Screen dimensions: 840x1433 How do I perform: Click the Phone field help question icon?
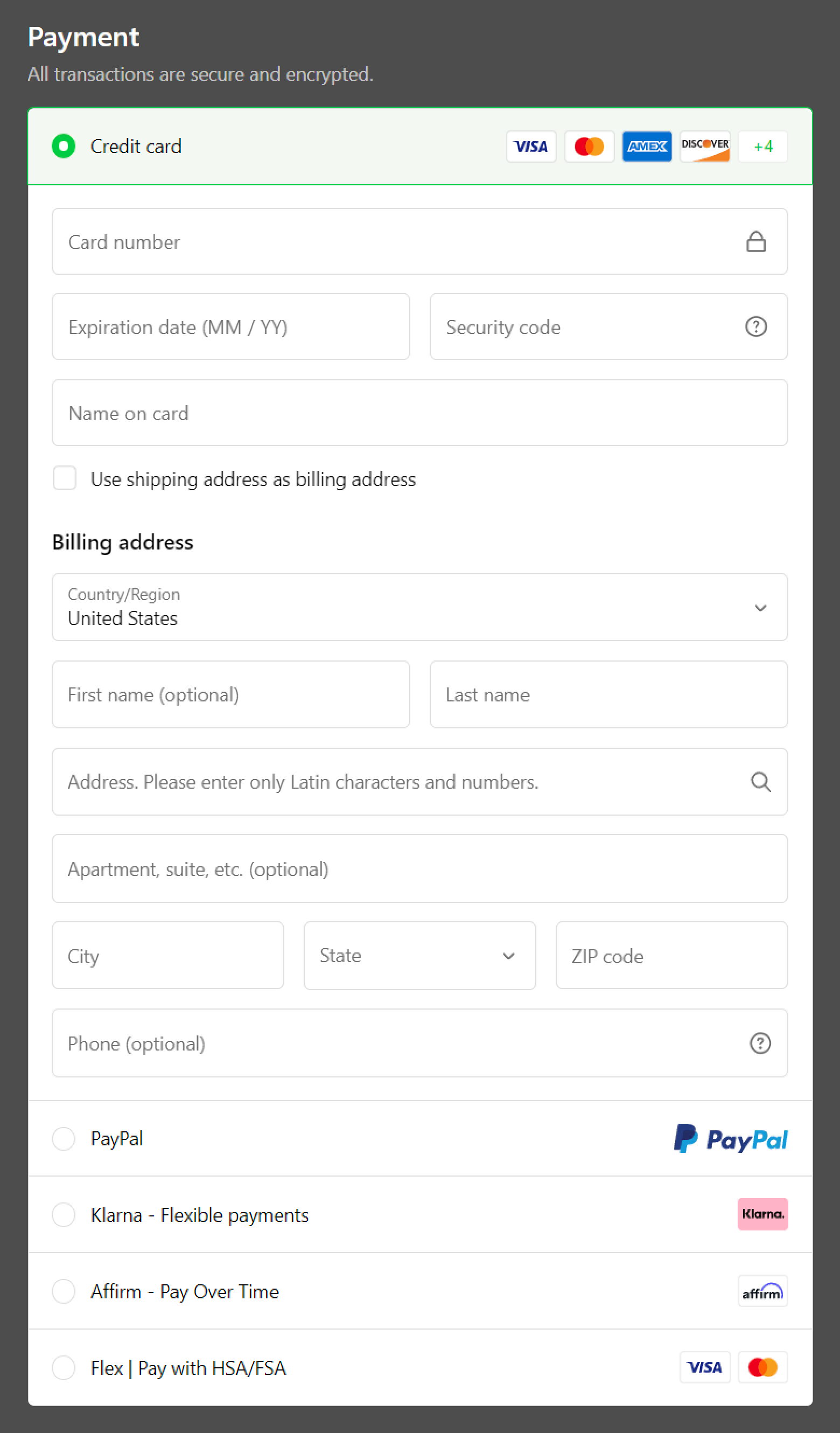pyautogui.click(x=760, y=1044)
